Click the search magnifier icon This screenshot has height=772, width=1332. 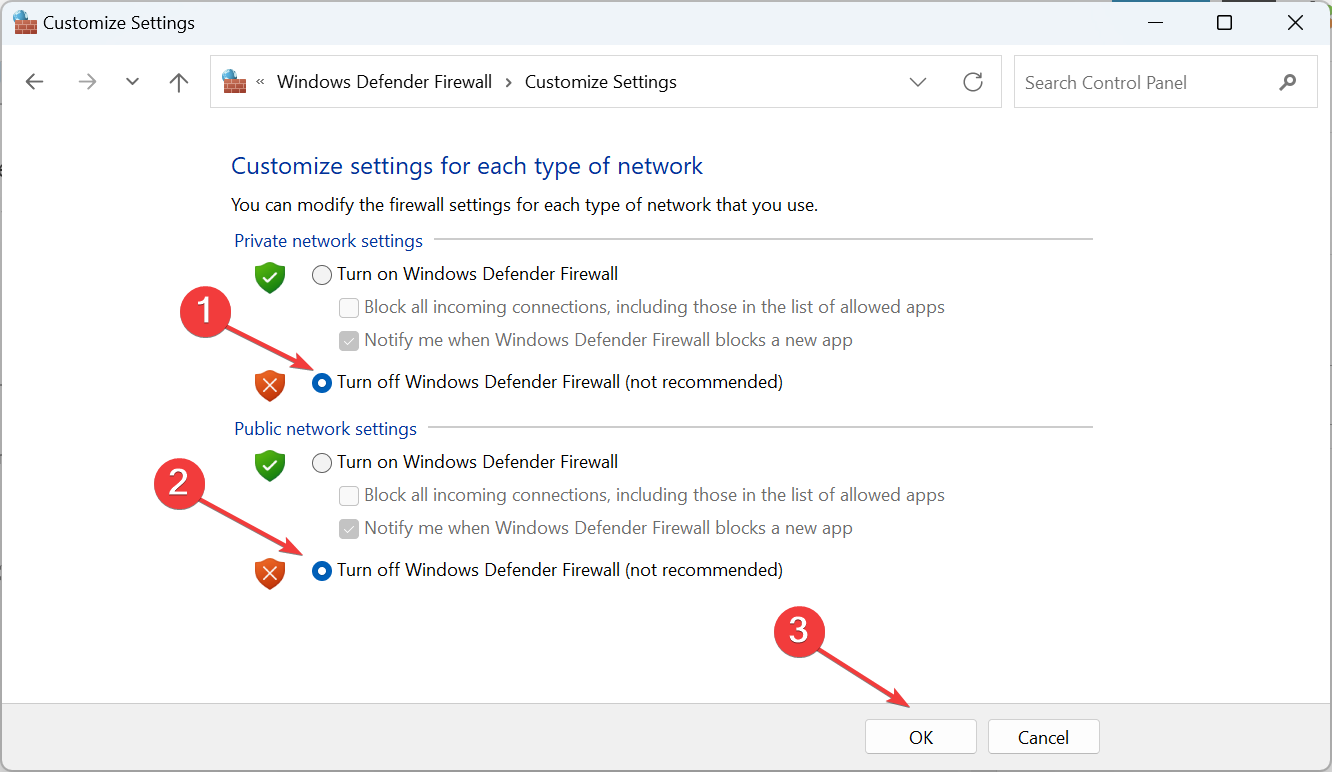(x=1288, y=82)
